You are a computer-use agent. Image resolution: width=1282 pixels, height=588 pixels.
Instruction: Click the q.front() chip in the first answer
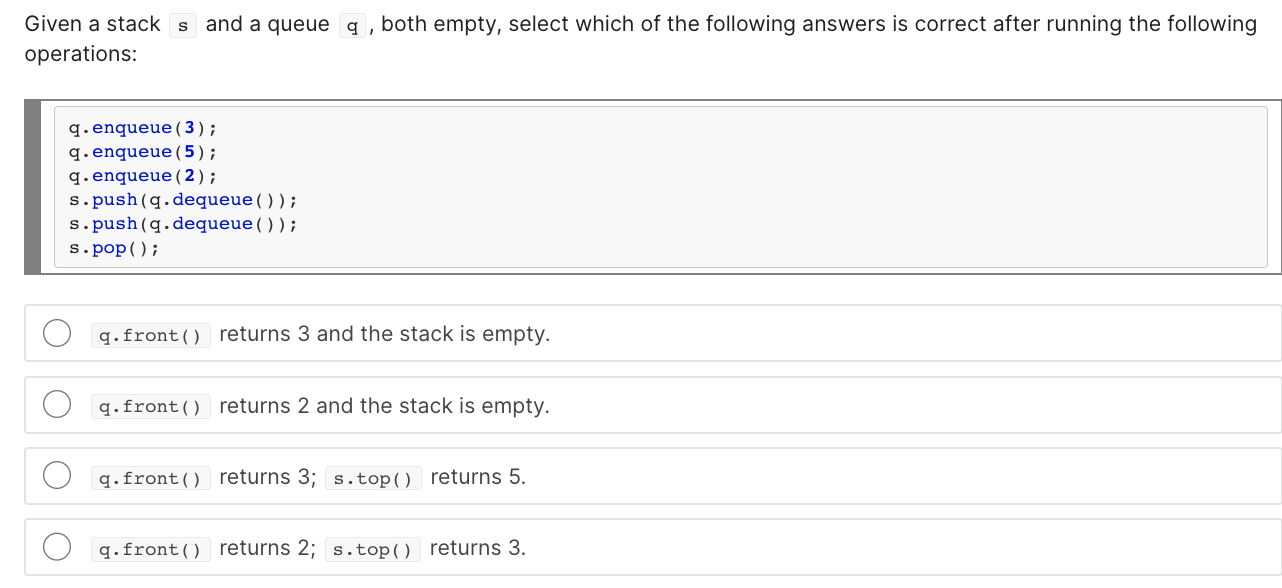pyautogui.click(x=151, y=335)
